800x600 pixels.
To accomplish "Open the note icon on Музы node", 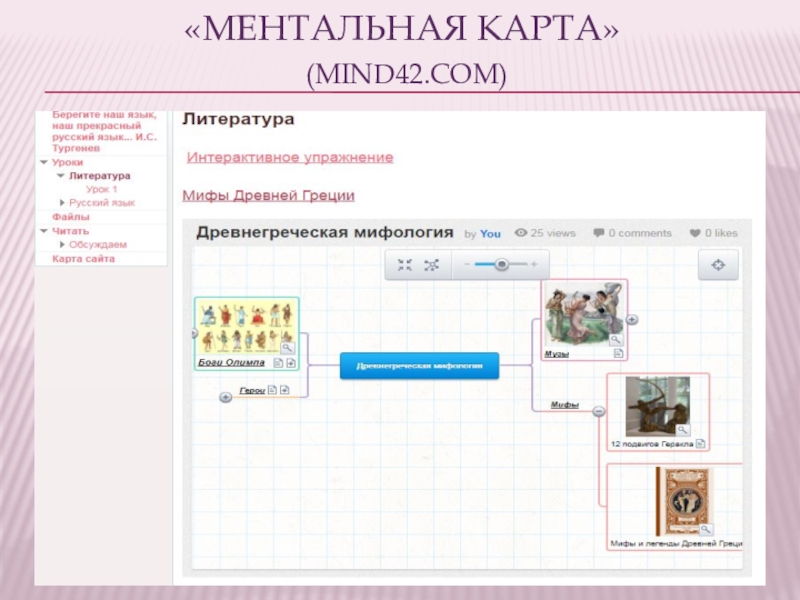I will point(618,353).
